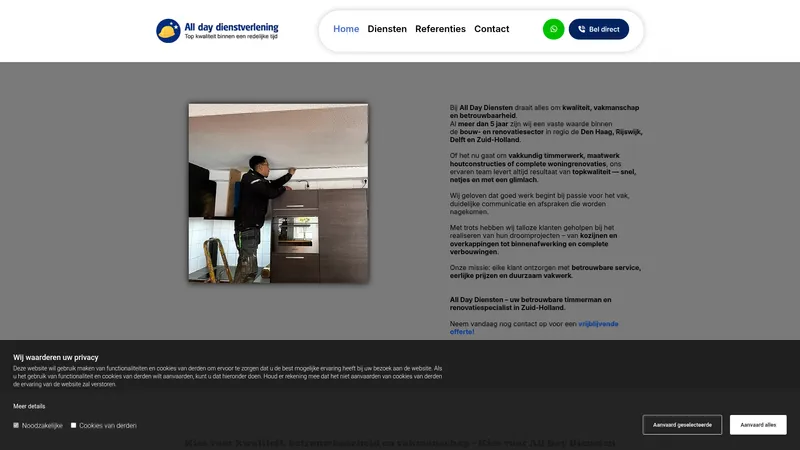Click the Wij waarderen uw privacy heading
The image size is (800, 450).
click(56, 358)
